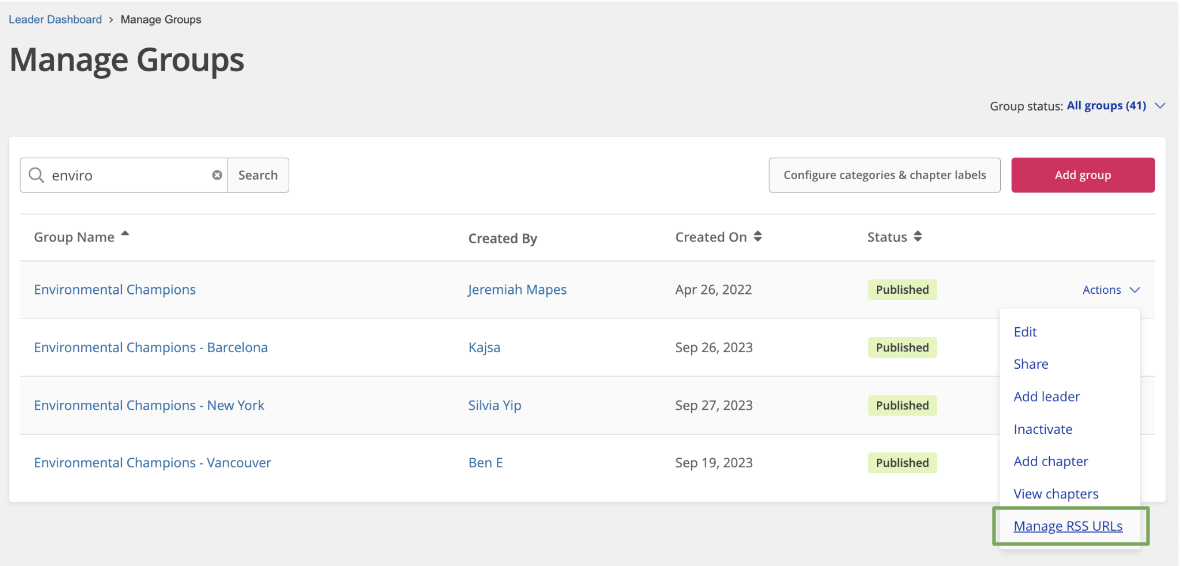Choose Inactivate from the Actions menu
This screenshot has height=566, width=1182.
pyautogui.click(x=1043, y=429)
